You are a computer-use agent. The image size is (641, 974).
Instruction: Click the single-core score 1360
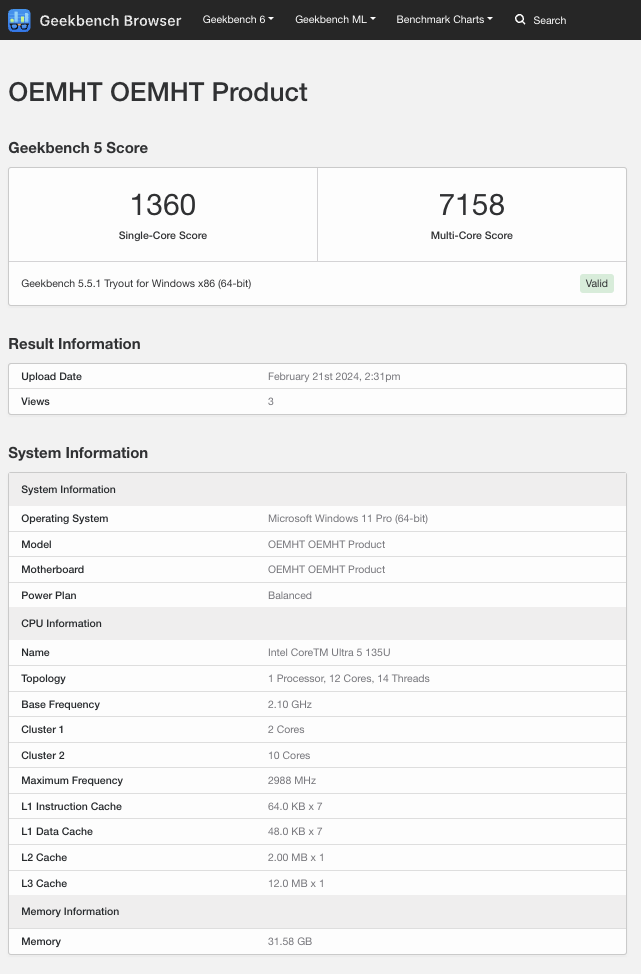point(163,206)
